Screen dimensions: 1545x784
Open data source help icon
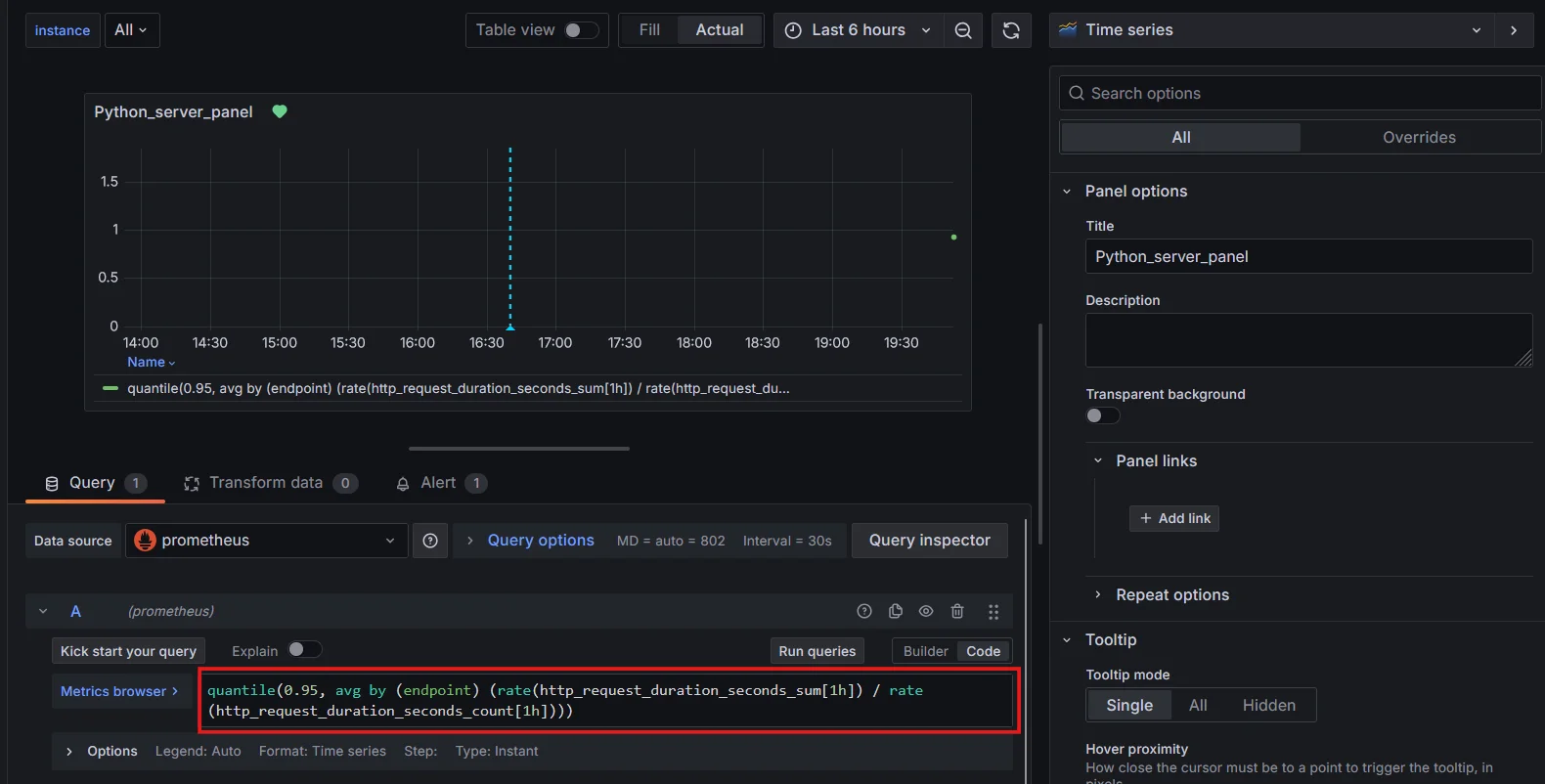pos(430,541)
